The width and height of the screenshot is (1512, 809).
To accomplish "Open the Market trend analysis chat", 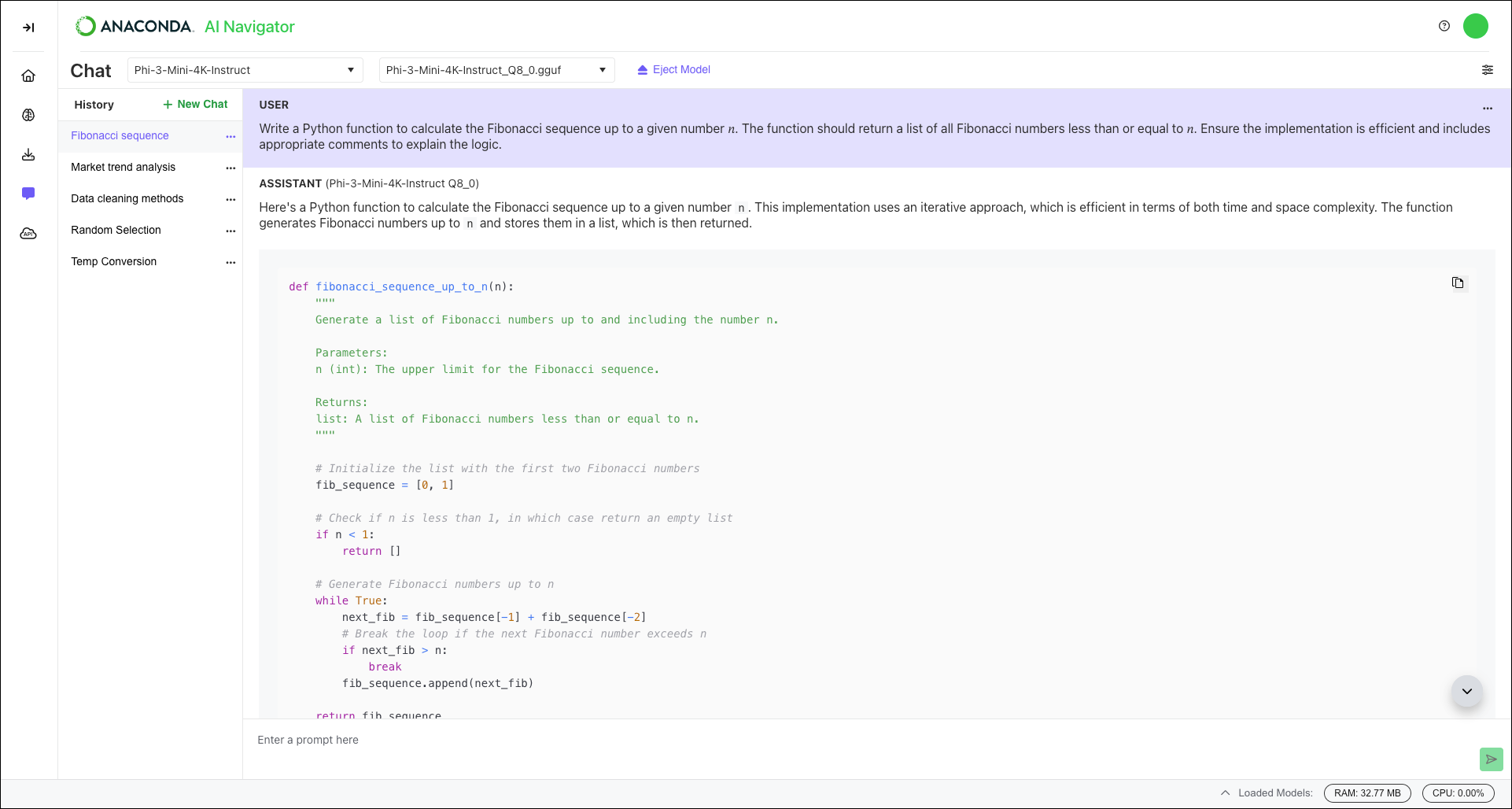I will pyautogui.click(x=124, y=167).
